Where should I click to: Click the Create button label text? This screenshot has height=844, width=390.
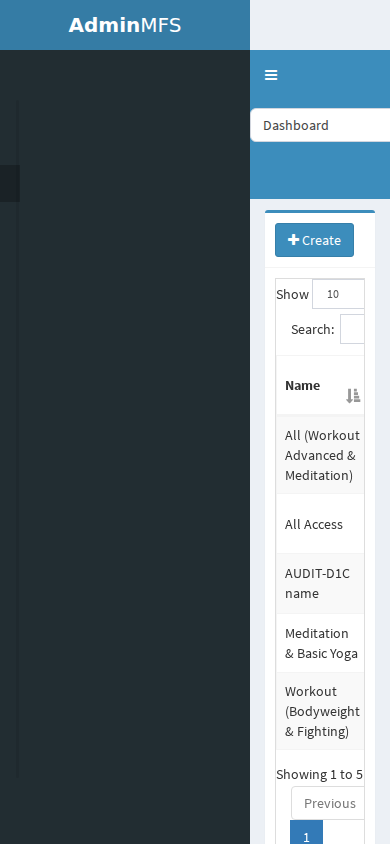point(321,240)
